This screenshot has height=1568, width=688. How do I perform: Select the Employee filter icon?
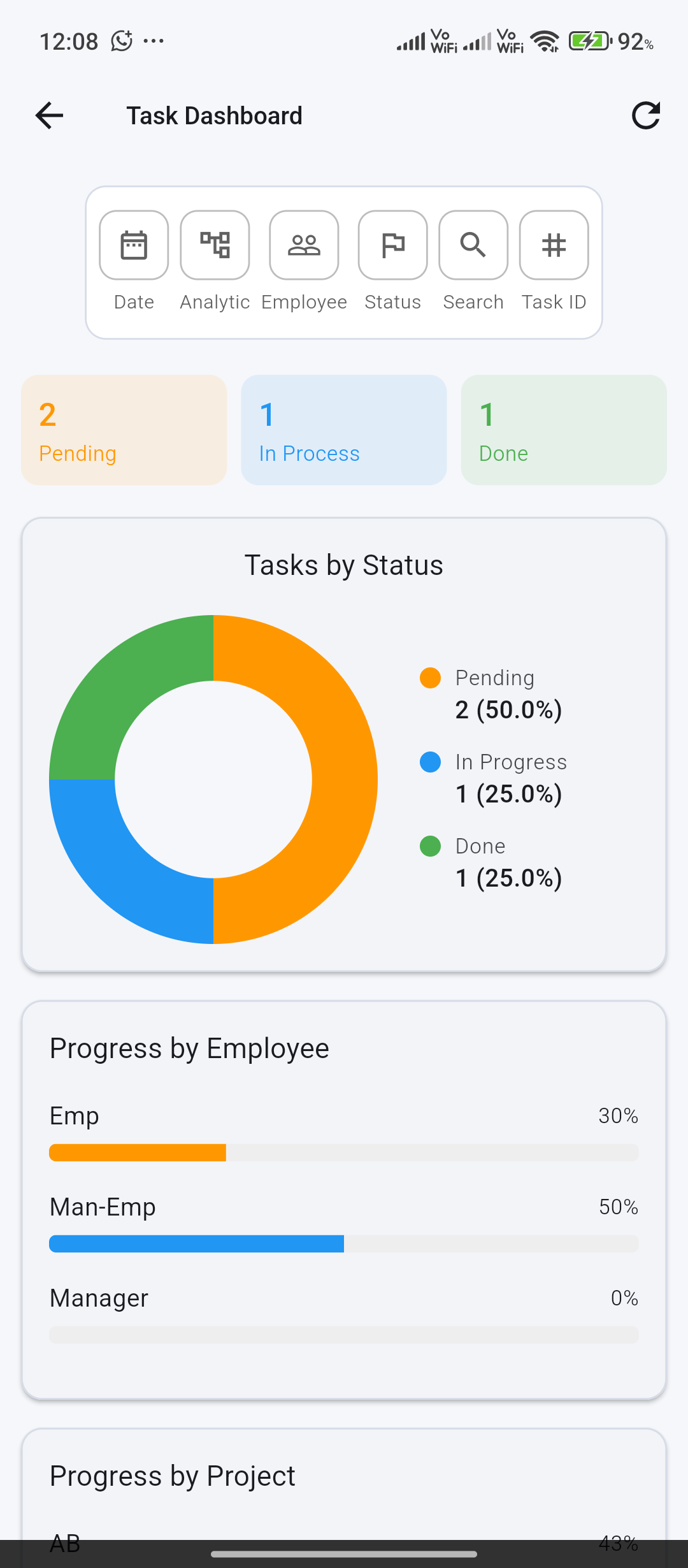click(304, 245)
